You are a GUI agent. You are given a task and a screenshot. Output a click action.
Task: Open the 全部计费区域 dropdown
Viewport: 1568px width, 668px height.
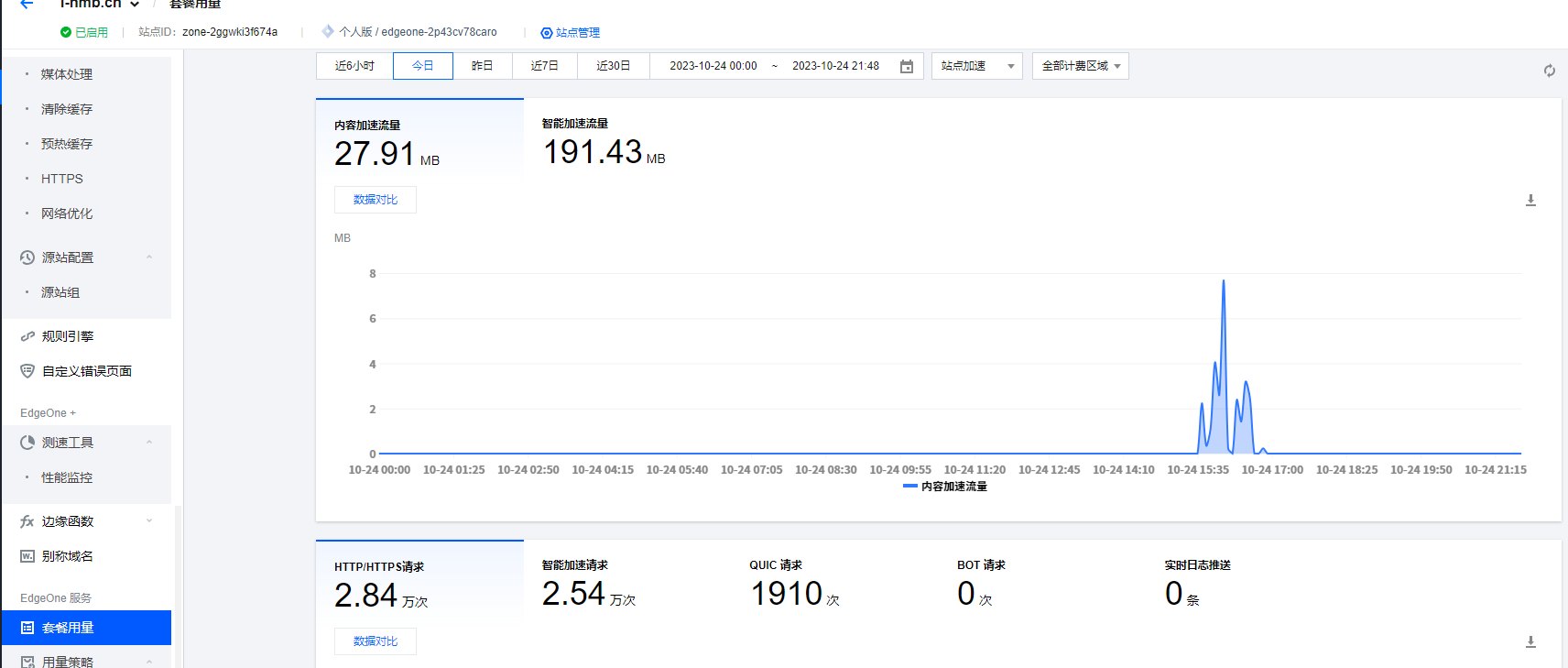1080,66
